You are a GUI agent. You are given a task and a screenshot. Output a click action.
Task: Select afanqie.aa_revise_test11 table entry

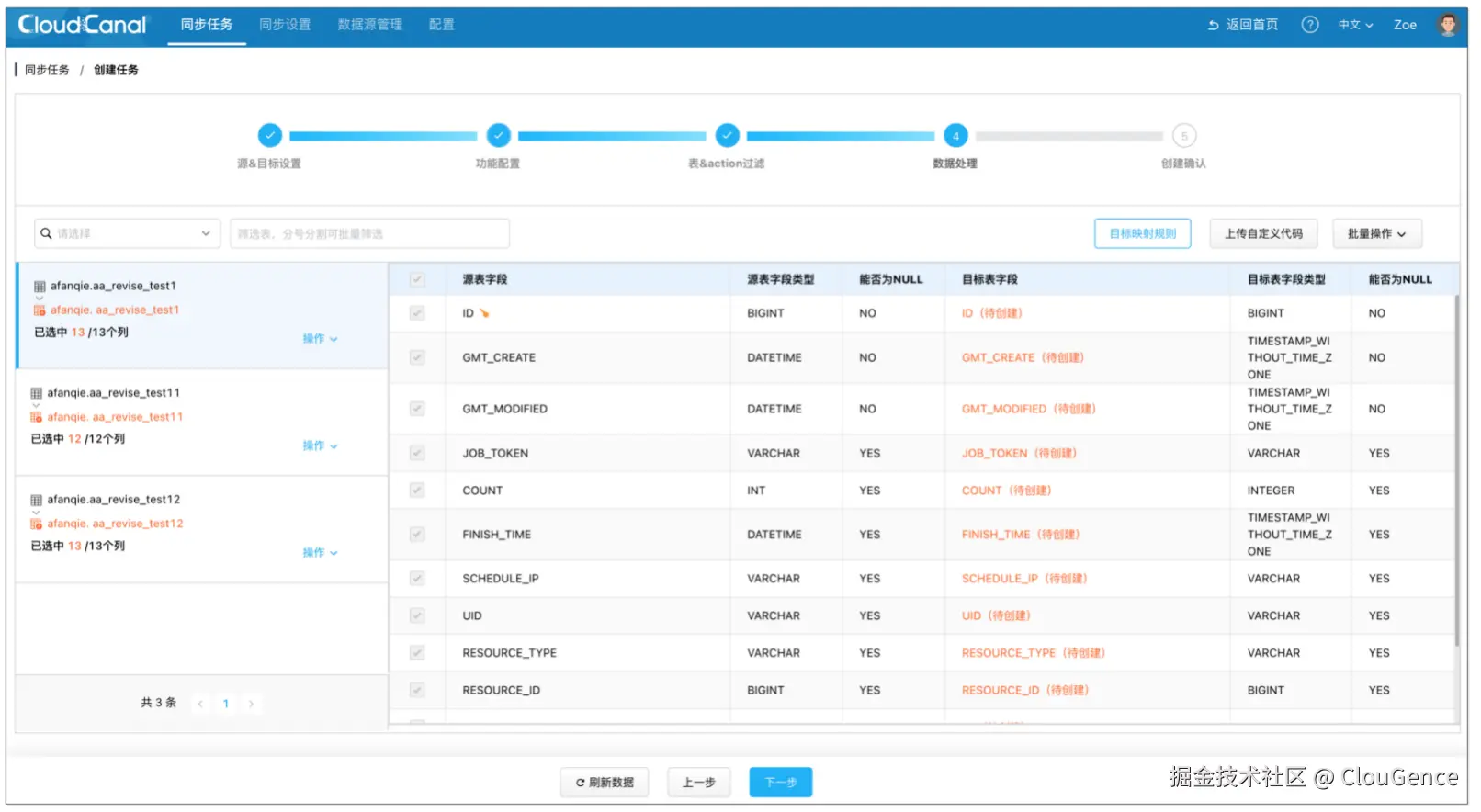tap(202, 423)
